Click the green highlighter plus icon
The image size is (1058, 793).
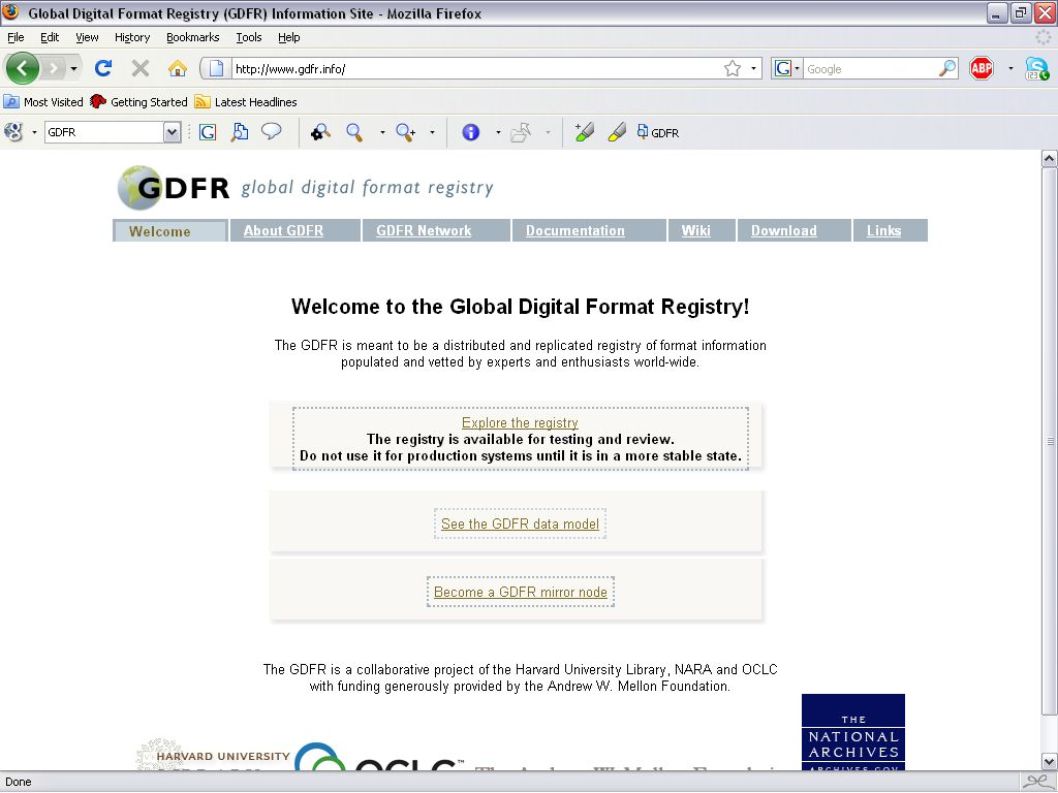click(x=584, y=132)
